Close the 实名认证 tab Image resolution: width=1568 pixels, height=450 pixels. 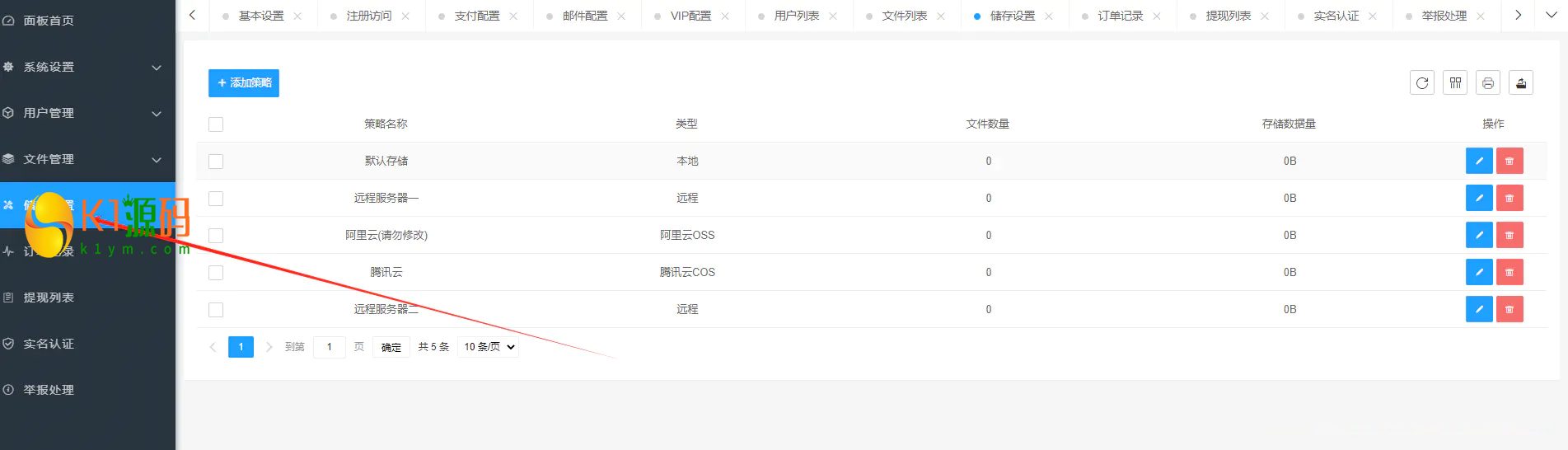tap(1373, 16)
